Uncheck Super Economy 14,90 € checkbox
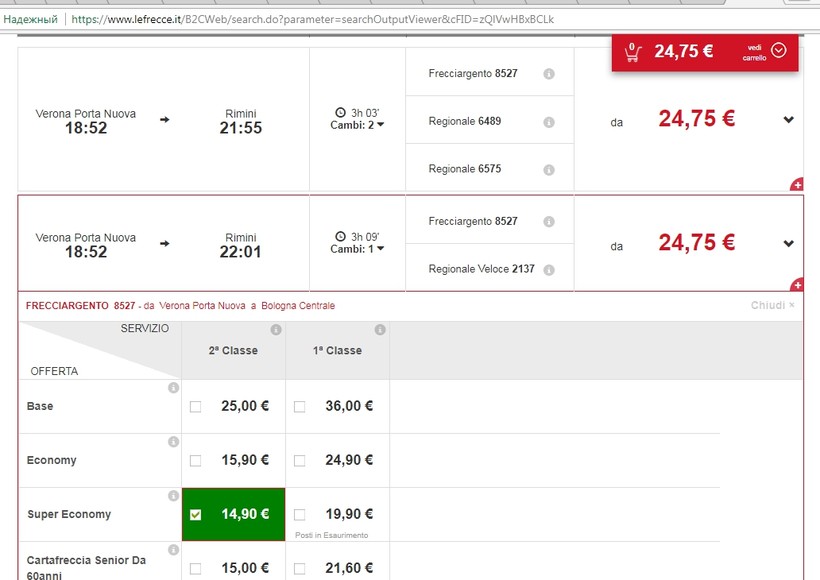The image size is (820, 580). click(195, 515)
